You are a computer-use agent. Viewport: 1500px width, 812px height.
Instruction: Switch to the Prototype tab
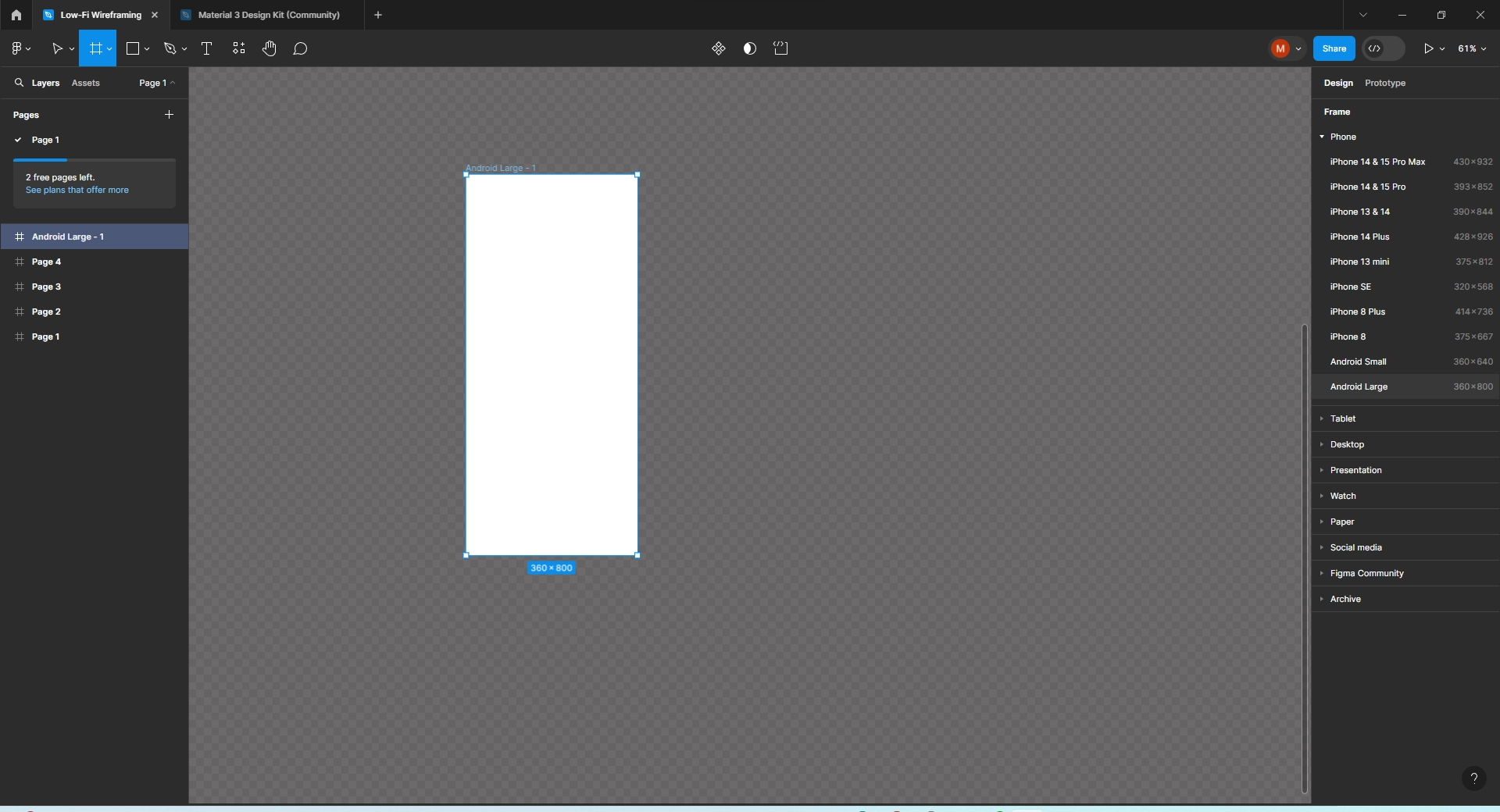click(x=1384, y=83)
